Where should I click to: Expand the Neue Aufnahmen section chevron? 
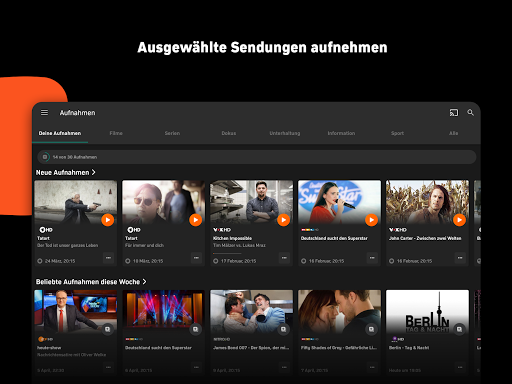(x=94, y=172)
